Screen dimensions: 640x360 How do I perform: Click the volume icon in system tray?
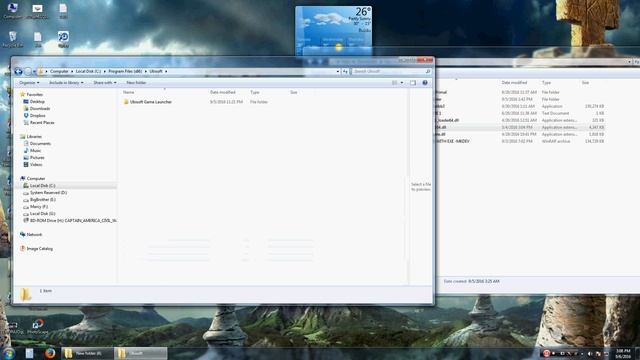(x=590, y=353)
